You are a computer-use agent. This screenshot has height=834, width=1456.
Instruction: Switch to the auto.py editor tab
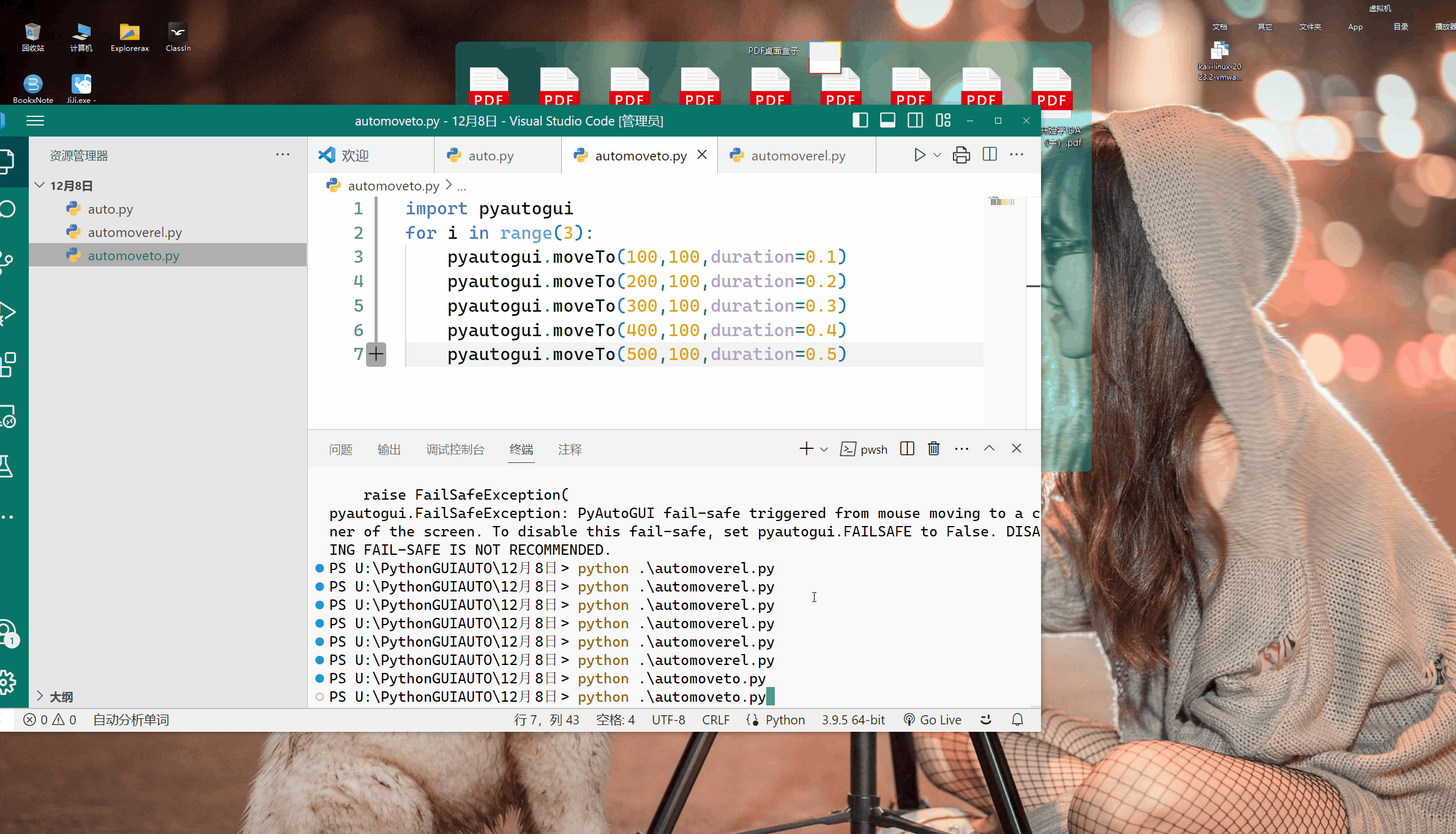(x=498, y=156)
